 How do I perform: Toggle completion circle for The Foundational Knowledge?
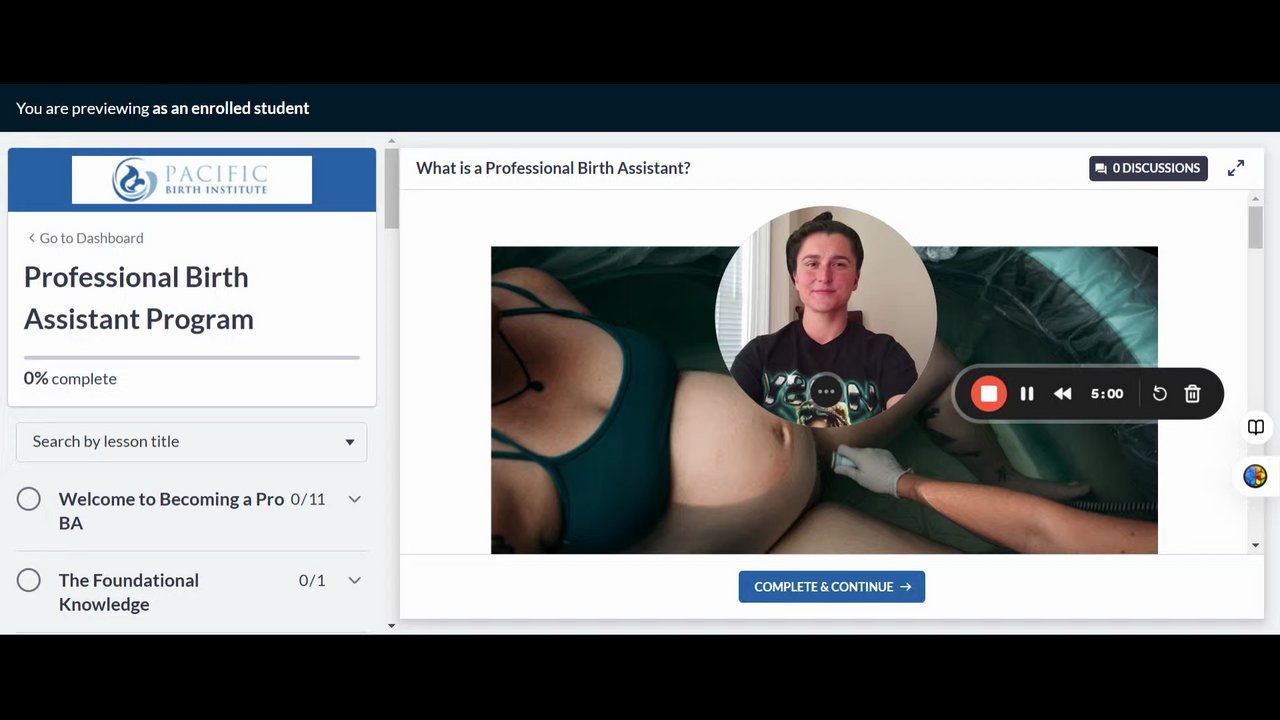click(x=29, y=580)
